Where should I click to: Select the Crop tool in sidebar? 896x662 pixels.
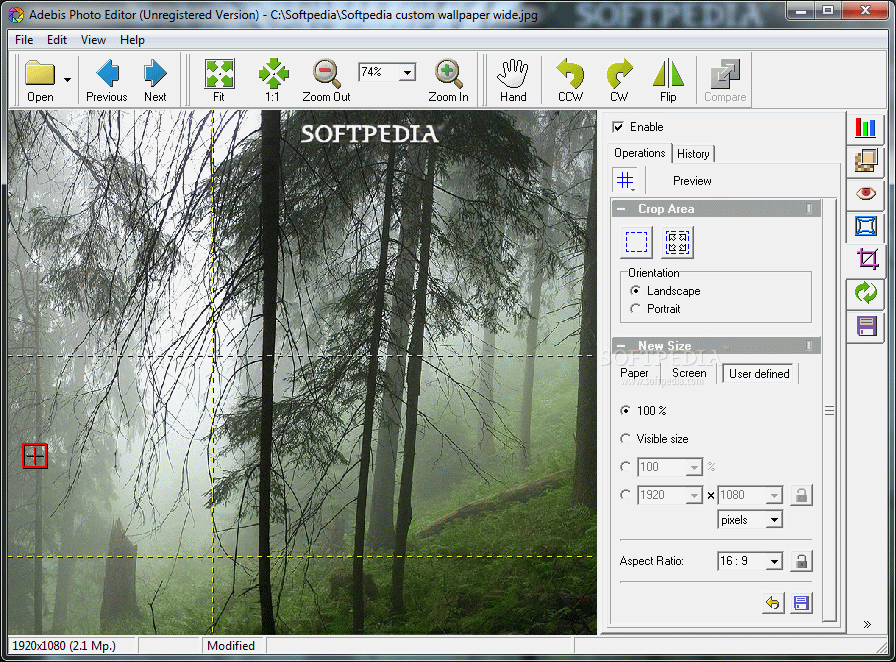coord(866,260)
